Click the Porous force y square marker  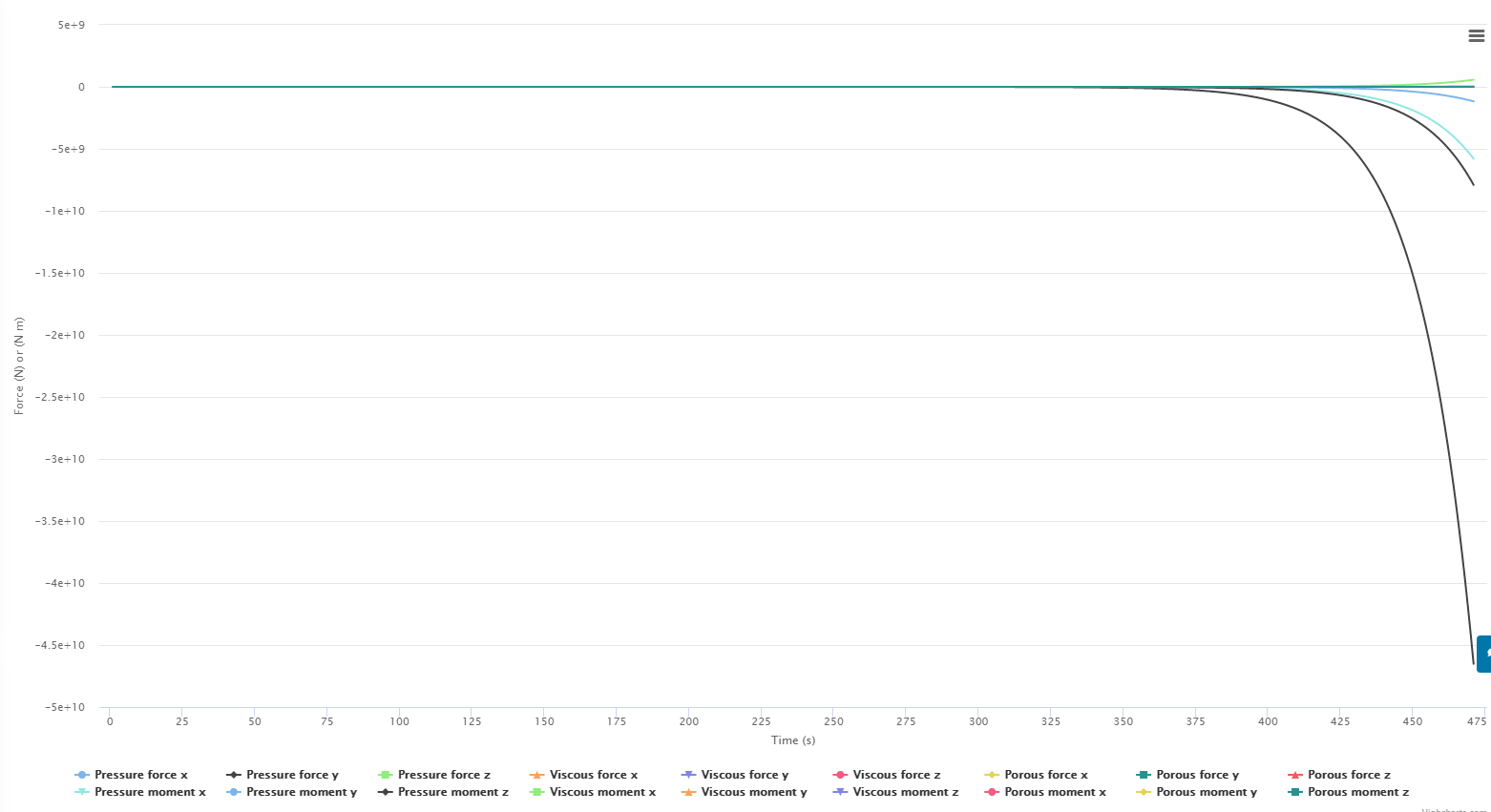pyautogui.click(x=1144, y=775)
